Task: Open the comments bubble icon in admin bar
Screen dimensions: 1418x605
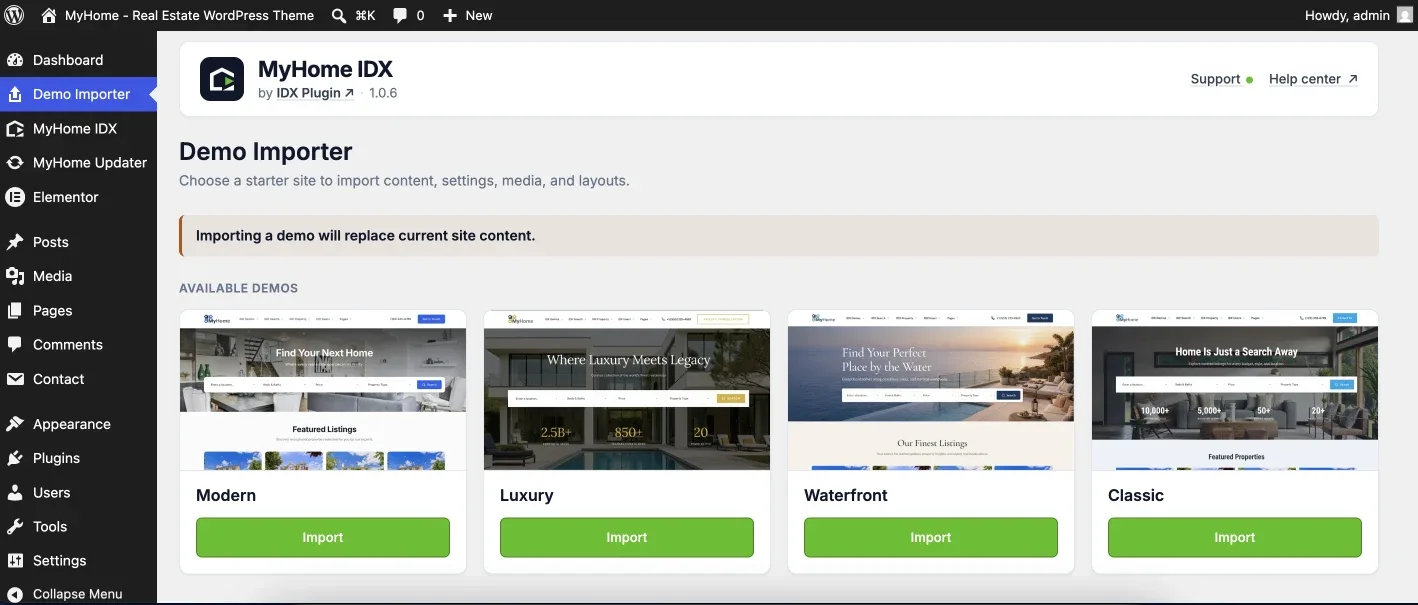Action: [400, 15]
